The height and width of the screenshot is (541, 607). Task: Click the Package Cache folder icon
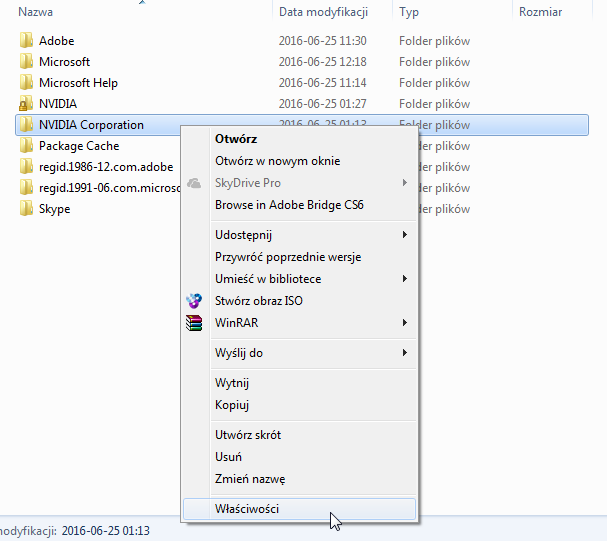pos(26,145)
